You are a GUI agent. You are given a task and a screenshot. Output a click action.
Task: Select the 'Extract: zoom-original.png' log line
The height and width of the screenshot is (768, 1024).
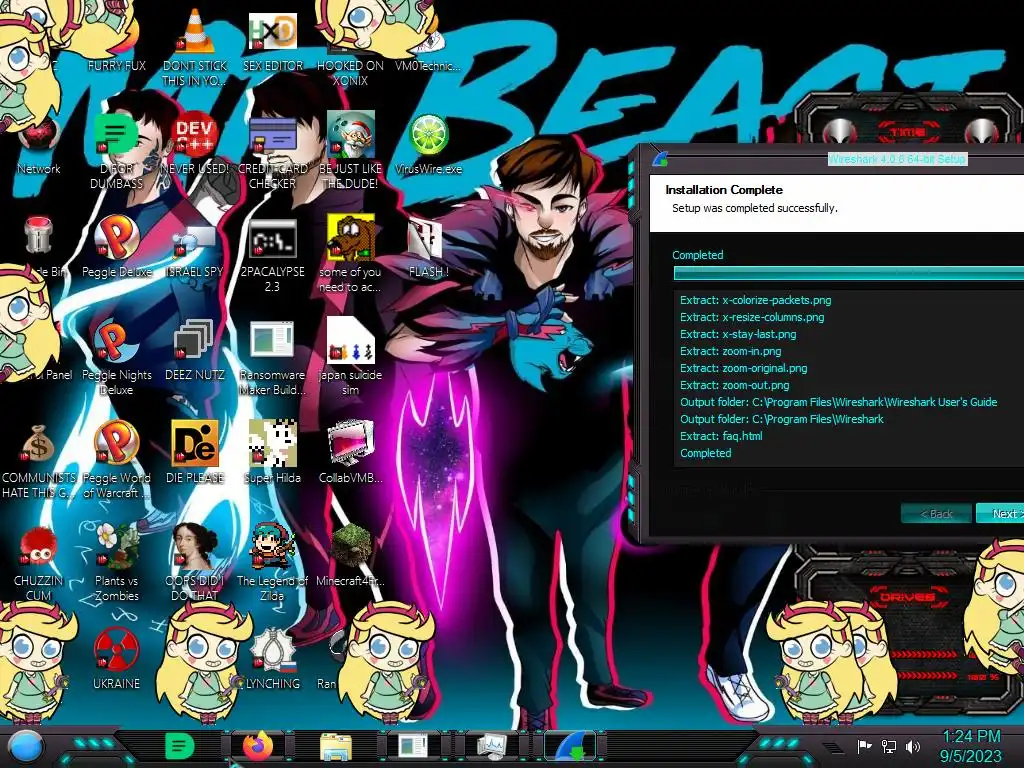(x=743, y=368)
